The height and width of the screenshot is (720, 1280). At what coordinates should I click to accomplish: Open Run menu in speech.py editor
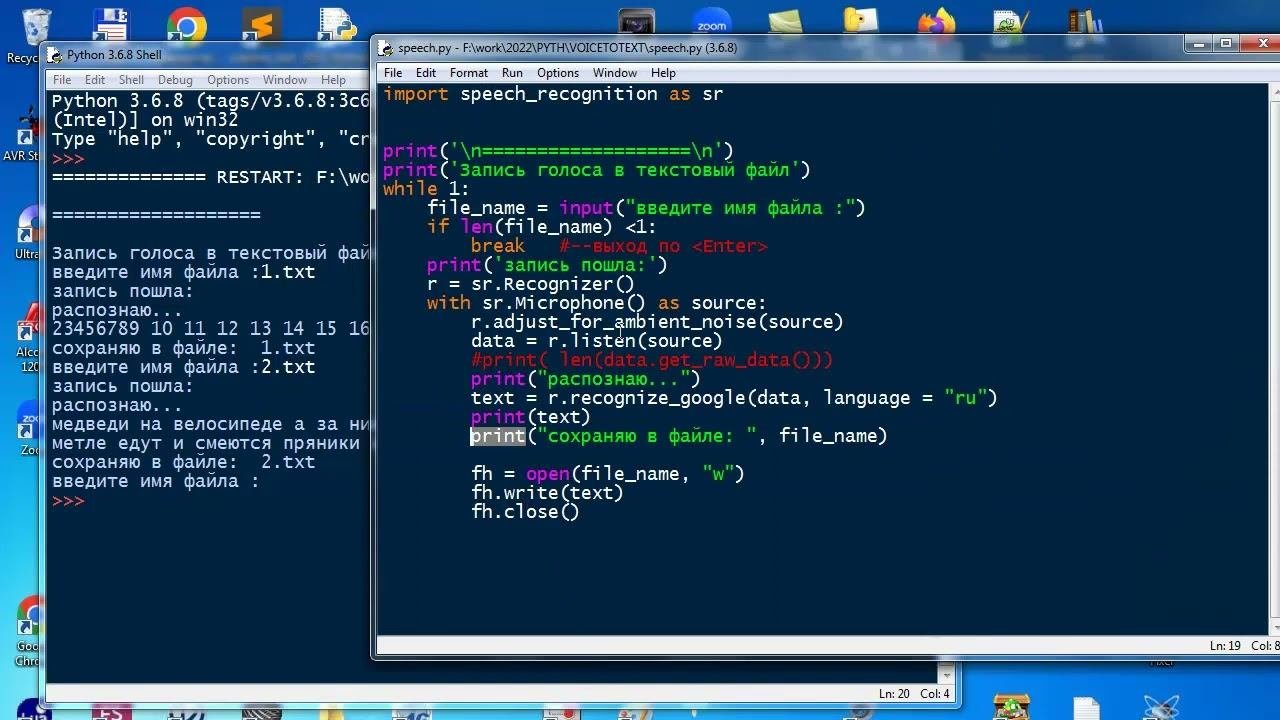tap(512, 73)
